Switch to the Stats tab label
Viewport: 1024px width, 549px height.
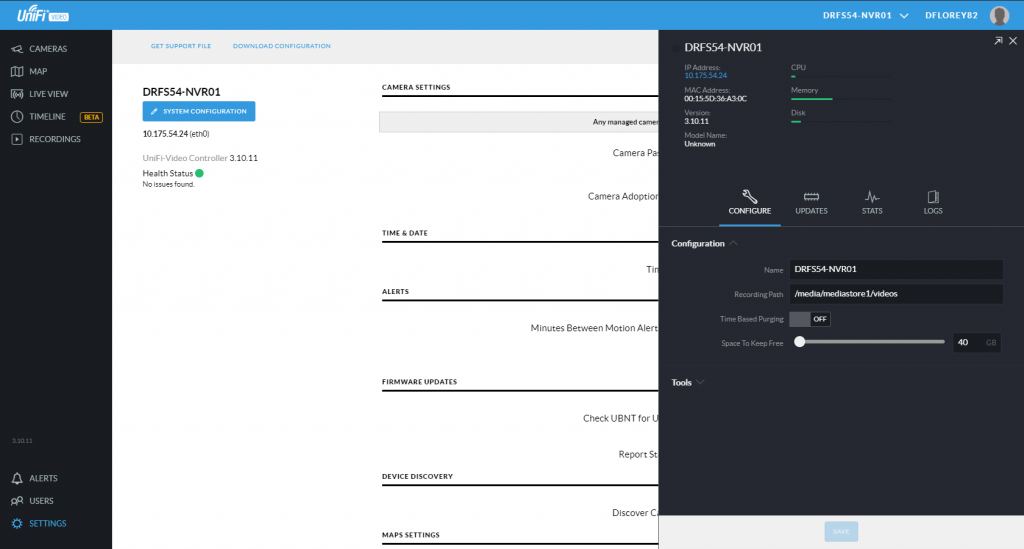(872, 211)
